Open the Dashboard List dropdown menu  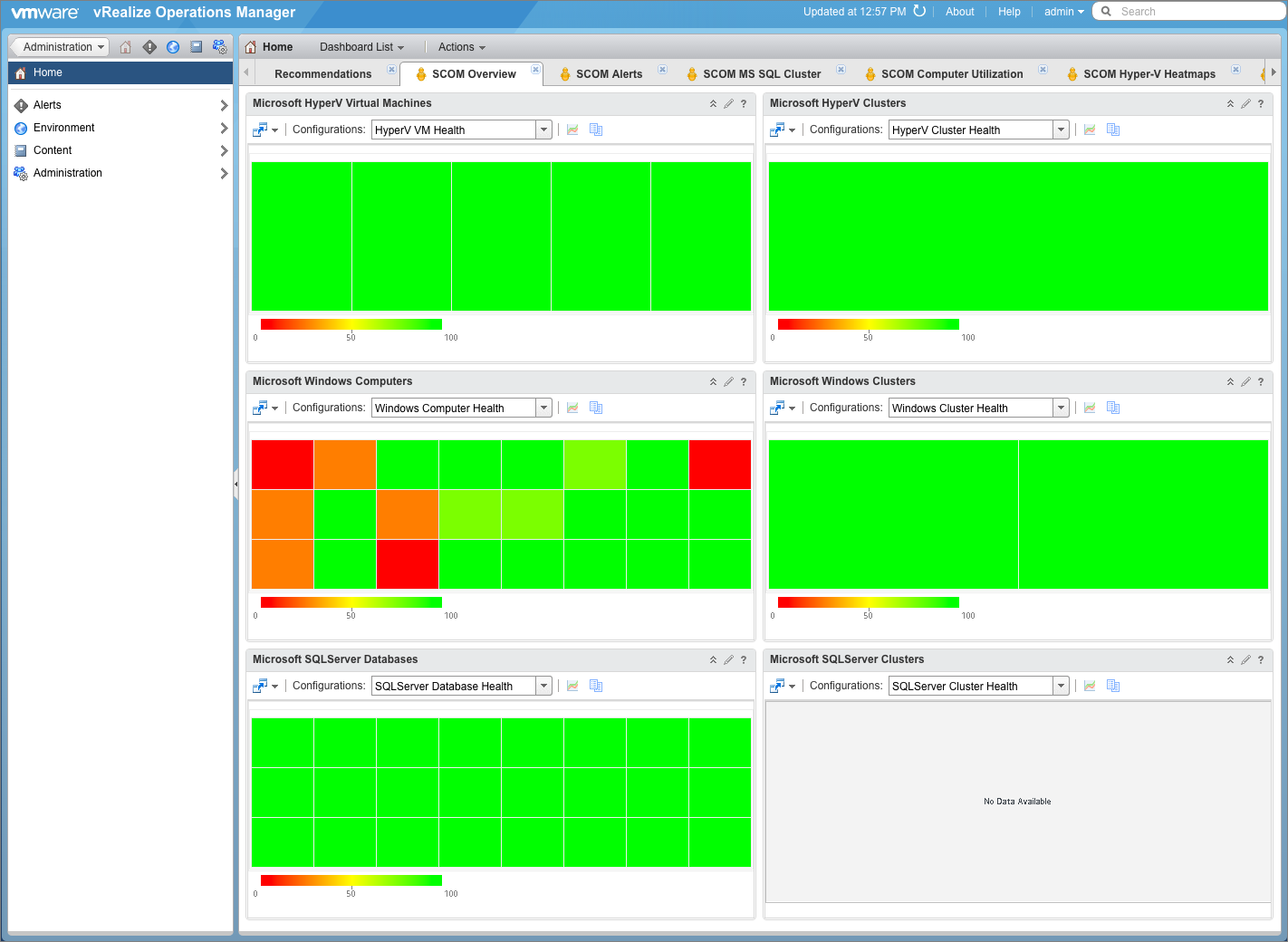click(x=361, y=47)
